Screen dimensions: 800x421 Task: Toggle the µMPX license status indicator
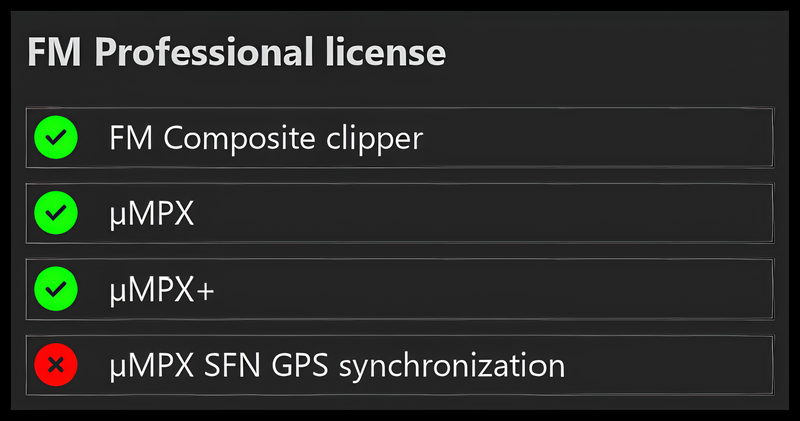pyautogui.click(x=56, y=213)
